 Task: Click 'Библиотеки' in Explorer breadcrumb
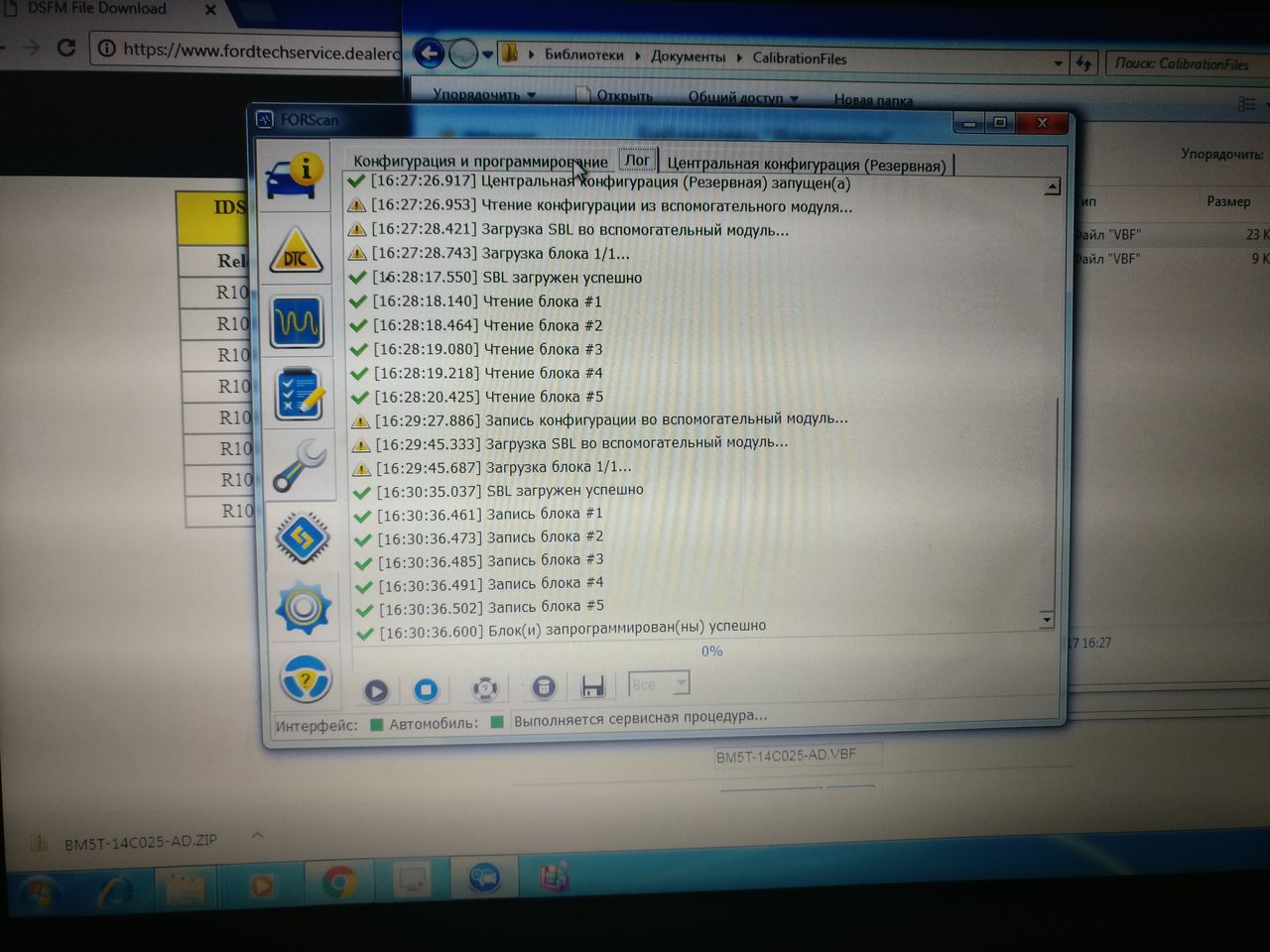click(x=583, y=56)
